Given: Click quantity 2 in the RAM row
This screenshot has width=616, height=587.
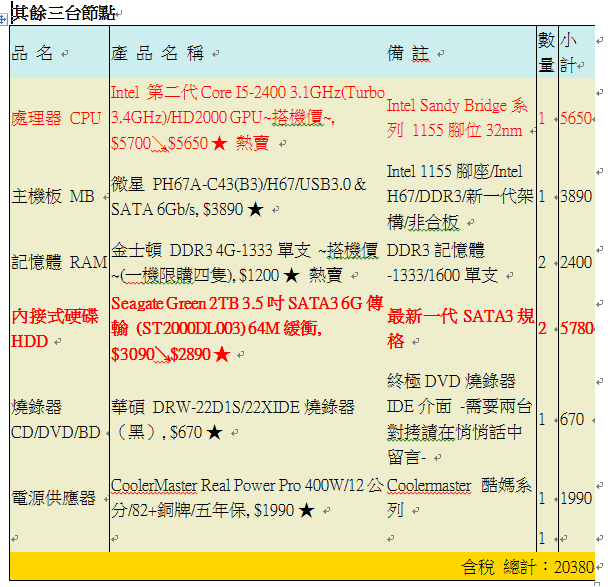Looking at the screenshot, I should coord(542,262).
